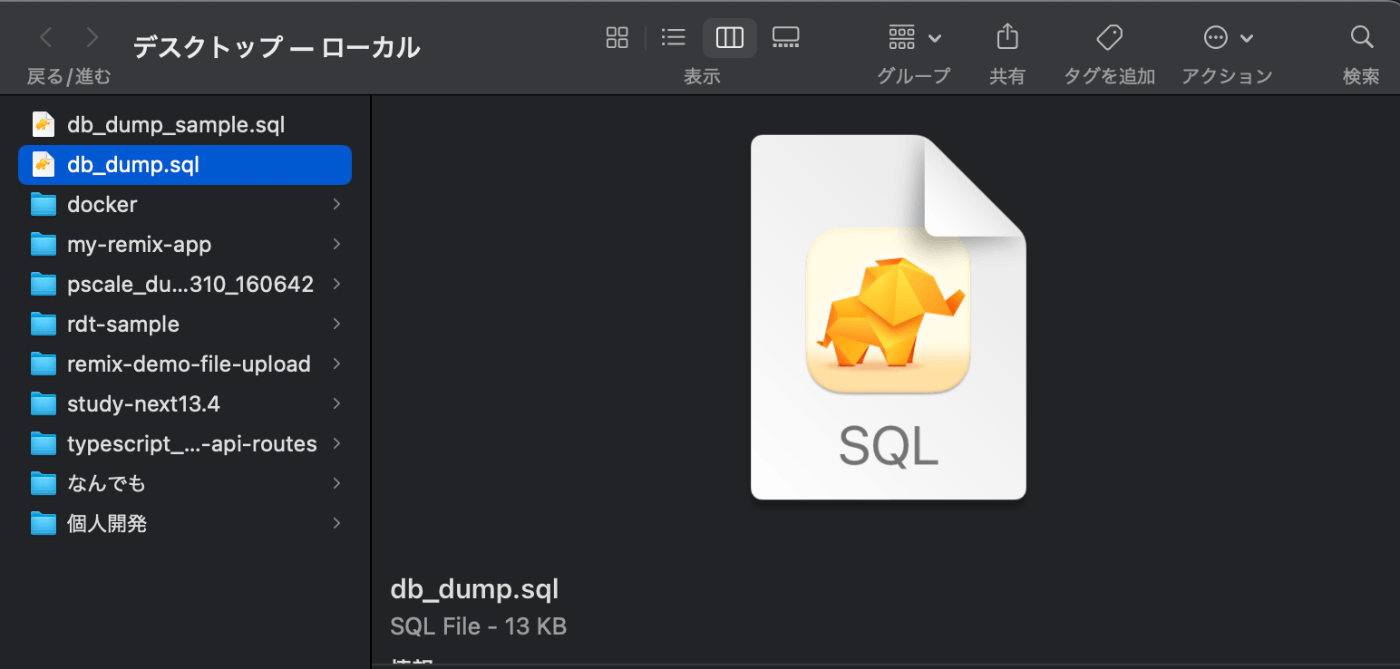Select the db_dump.sql row name
The width and height of the screenshot is (1400, 669).
coord(133,165)
